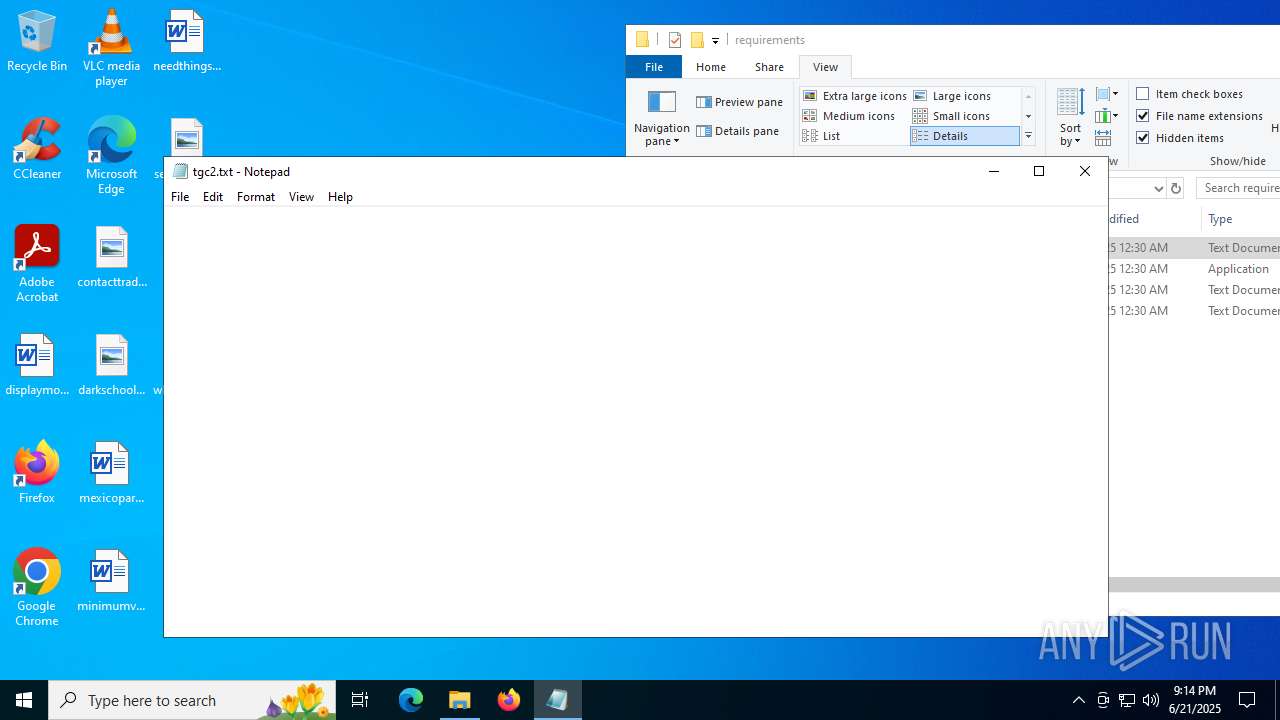Open the Help menu in Notepad
Image resolution: width=1280 pixels, height=720 pixels.
340,197
